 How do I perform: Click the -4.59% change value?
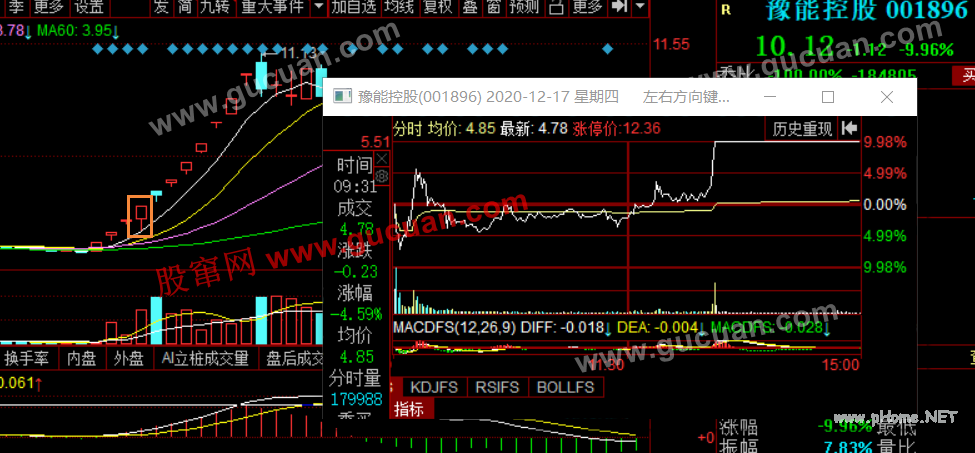pyautogui.click(x=357, y=313)
